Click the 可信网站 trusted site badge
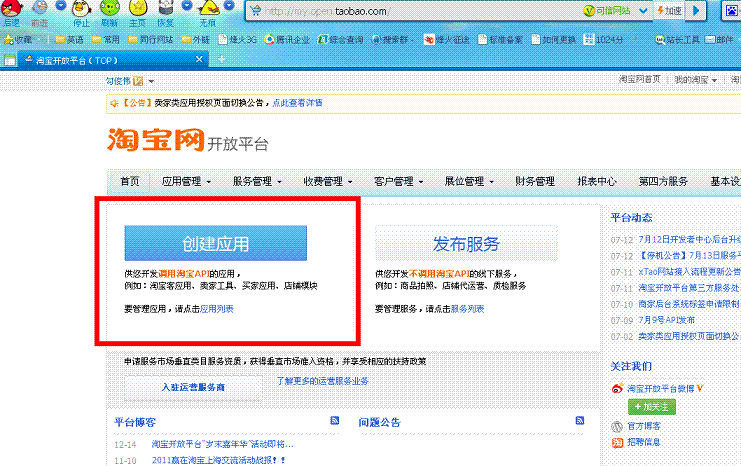The width and height of the screenshot is (741, 466). coord(607,11)
